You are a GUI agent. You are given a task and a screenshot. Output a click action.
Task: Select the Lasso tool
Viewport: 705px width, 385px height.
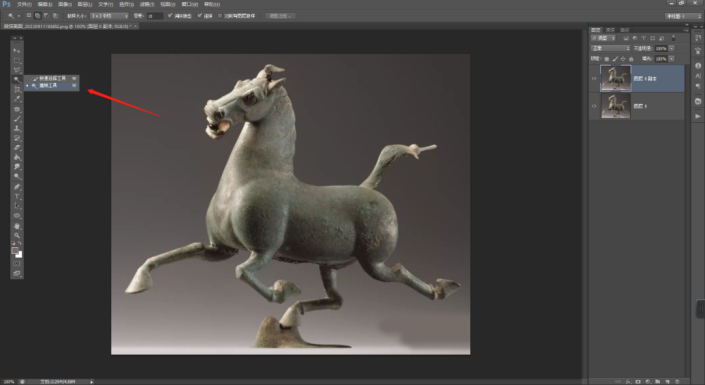pos(17,70)
